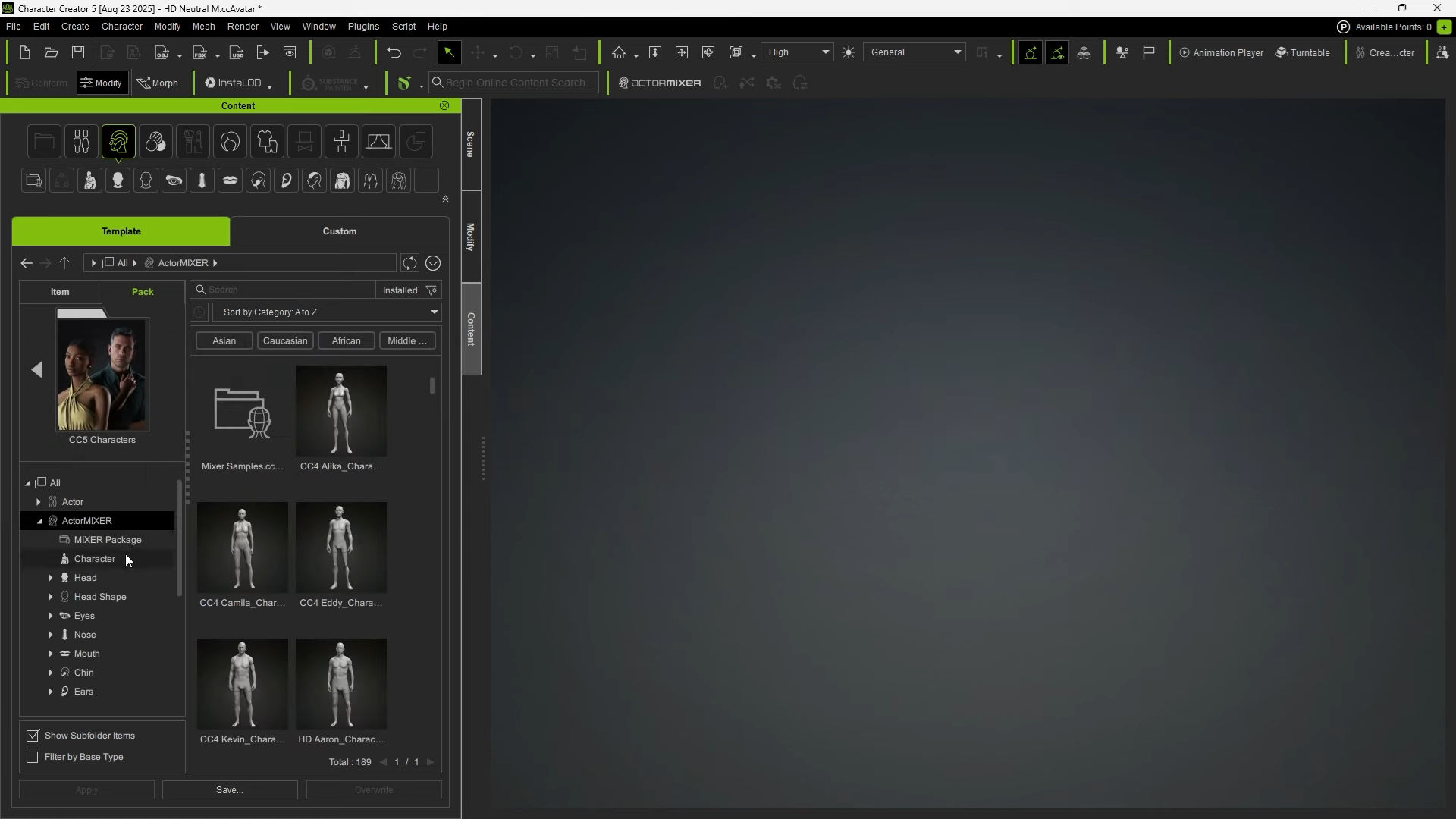Open the Sort by Category dropdown
Image resolution: width=1456 pixels, height=819 pixels.
[328, 312]
